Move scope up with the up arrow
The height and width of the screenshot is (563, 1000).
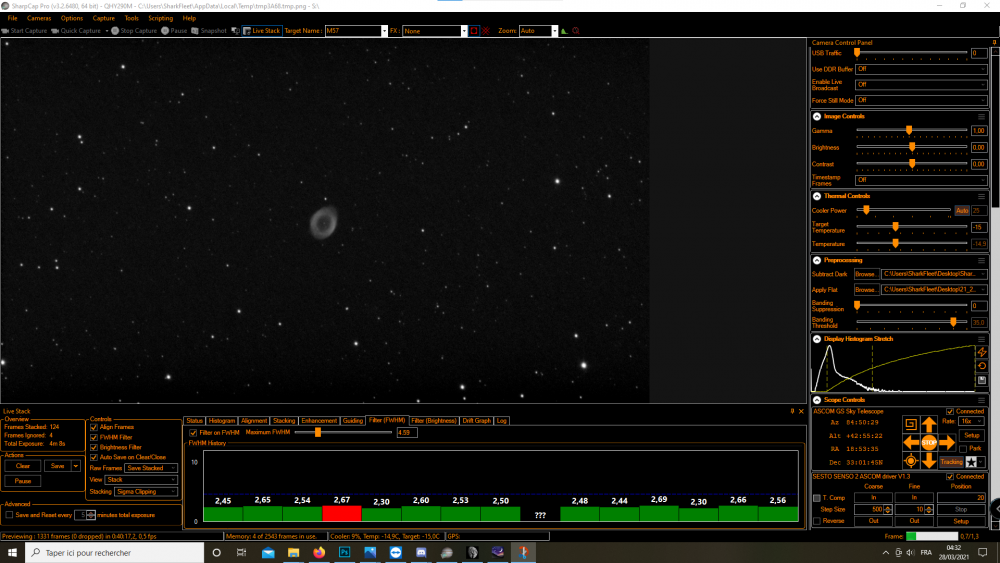929,424
